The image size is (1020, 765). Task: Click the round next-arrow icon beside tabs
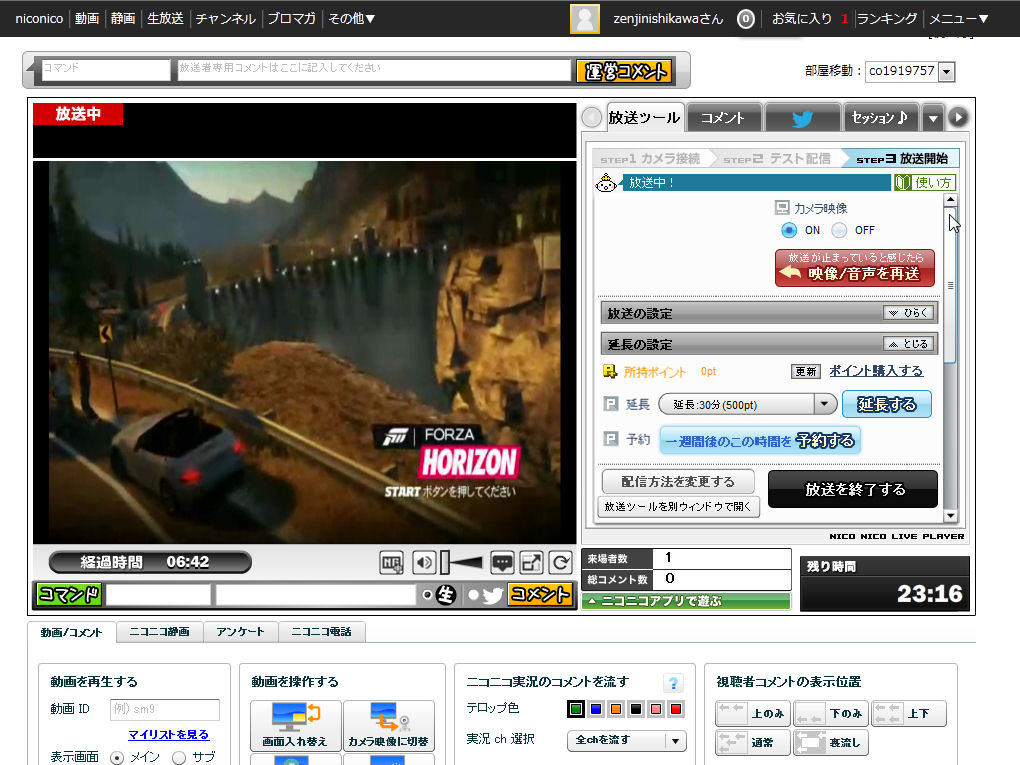[x=958, y=117]
